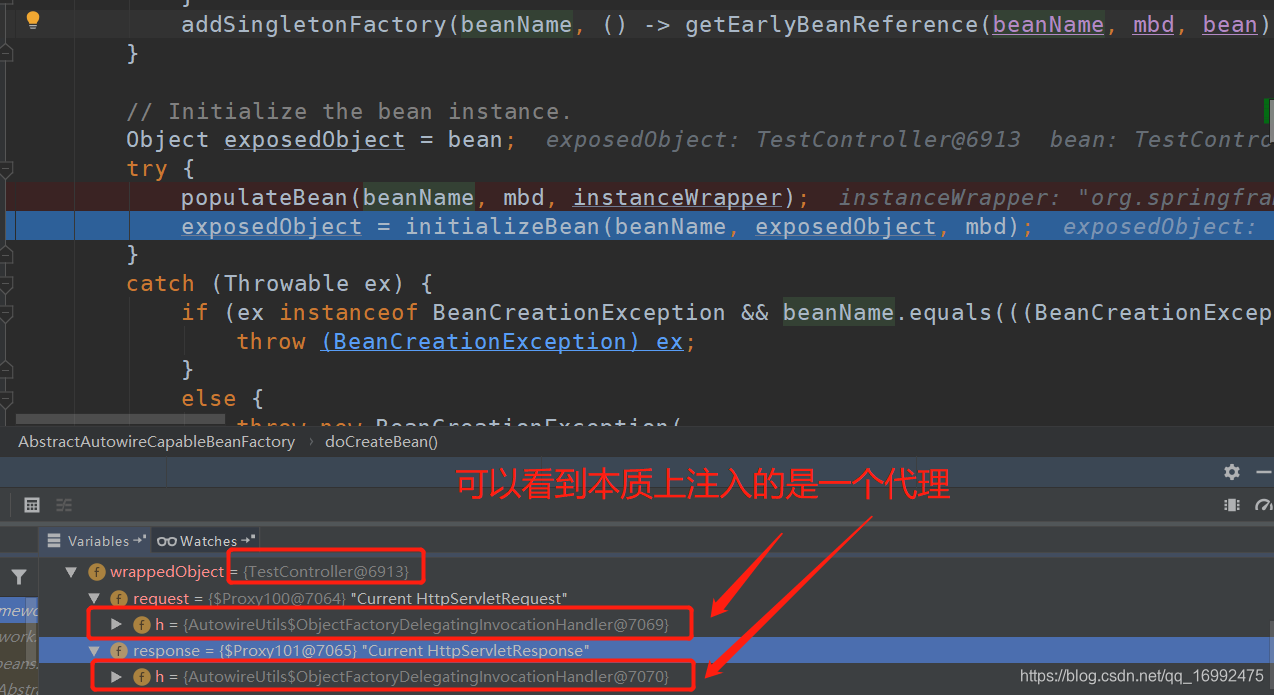This screenshot has width=1274, height=695.
Task: Click the Trace Current Stream Chain icon
Action: (64, 505)
